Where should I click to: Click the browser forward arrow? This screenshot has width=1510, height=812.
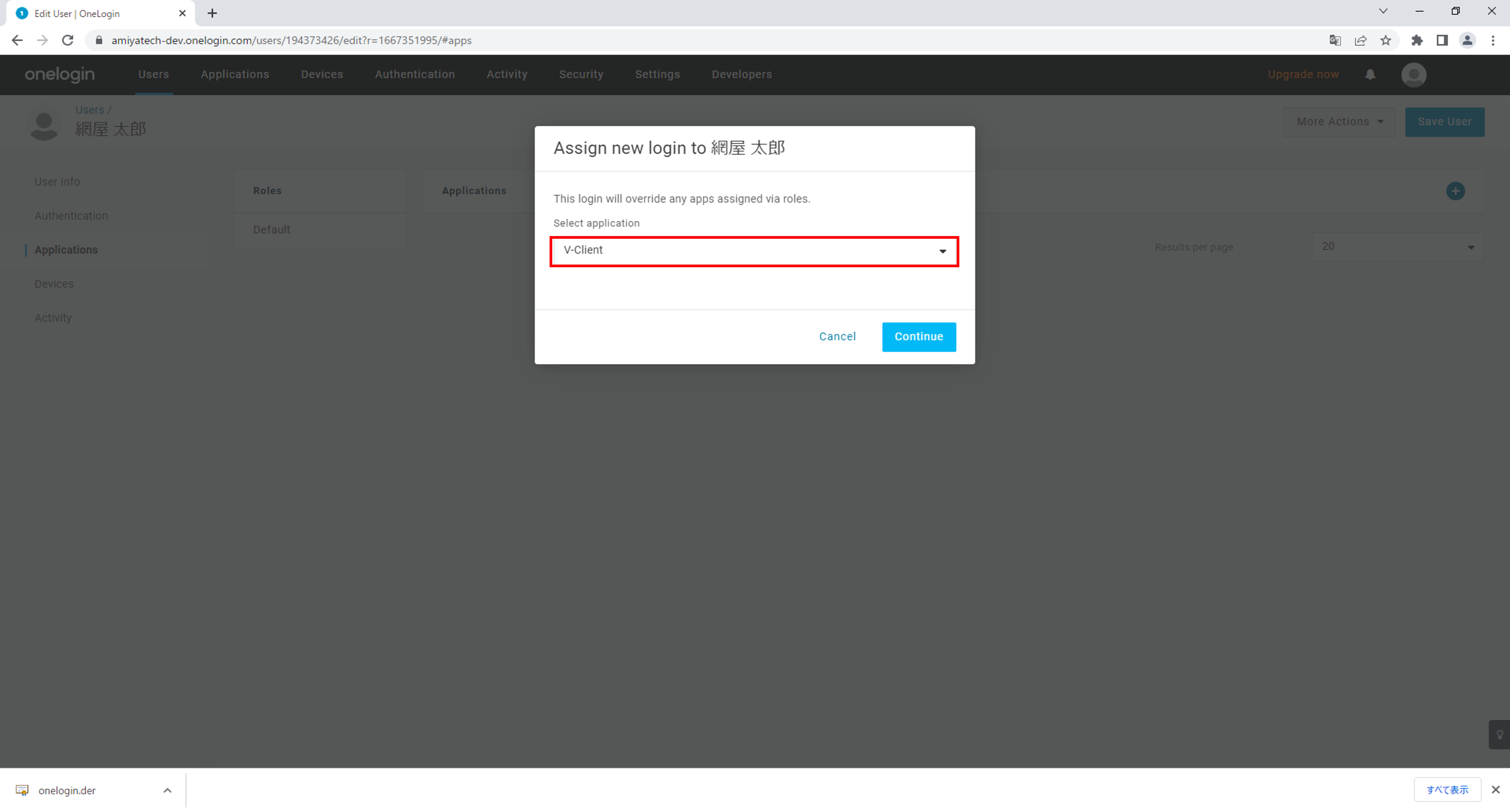42,40
